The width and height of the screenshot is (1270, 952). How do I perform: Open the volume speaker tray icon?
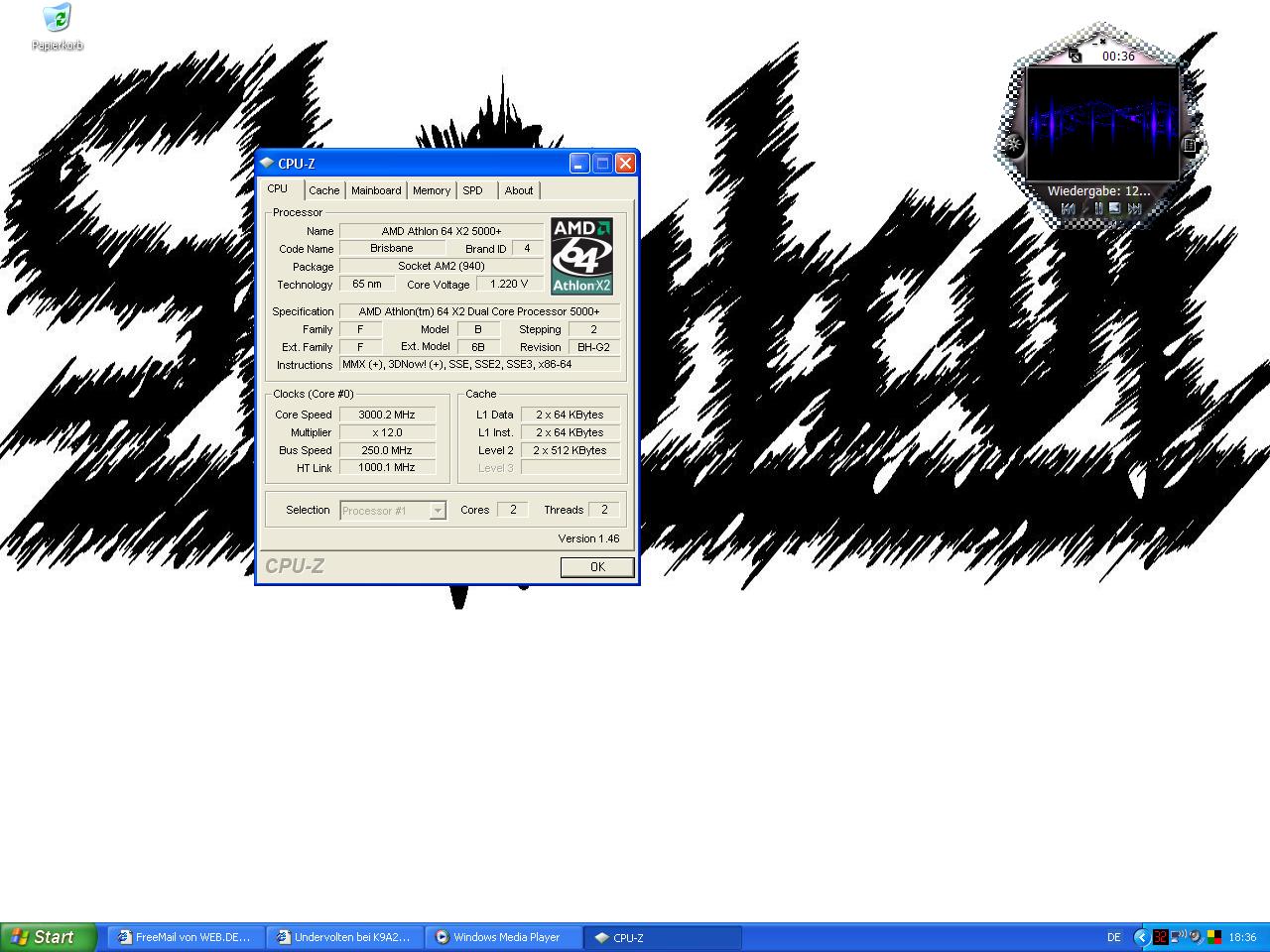point(1196,937)
